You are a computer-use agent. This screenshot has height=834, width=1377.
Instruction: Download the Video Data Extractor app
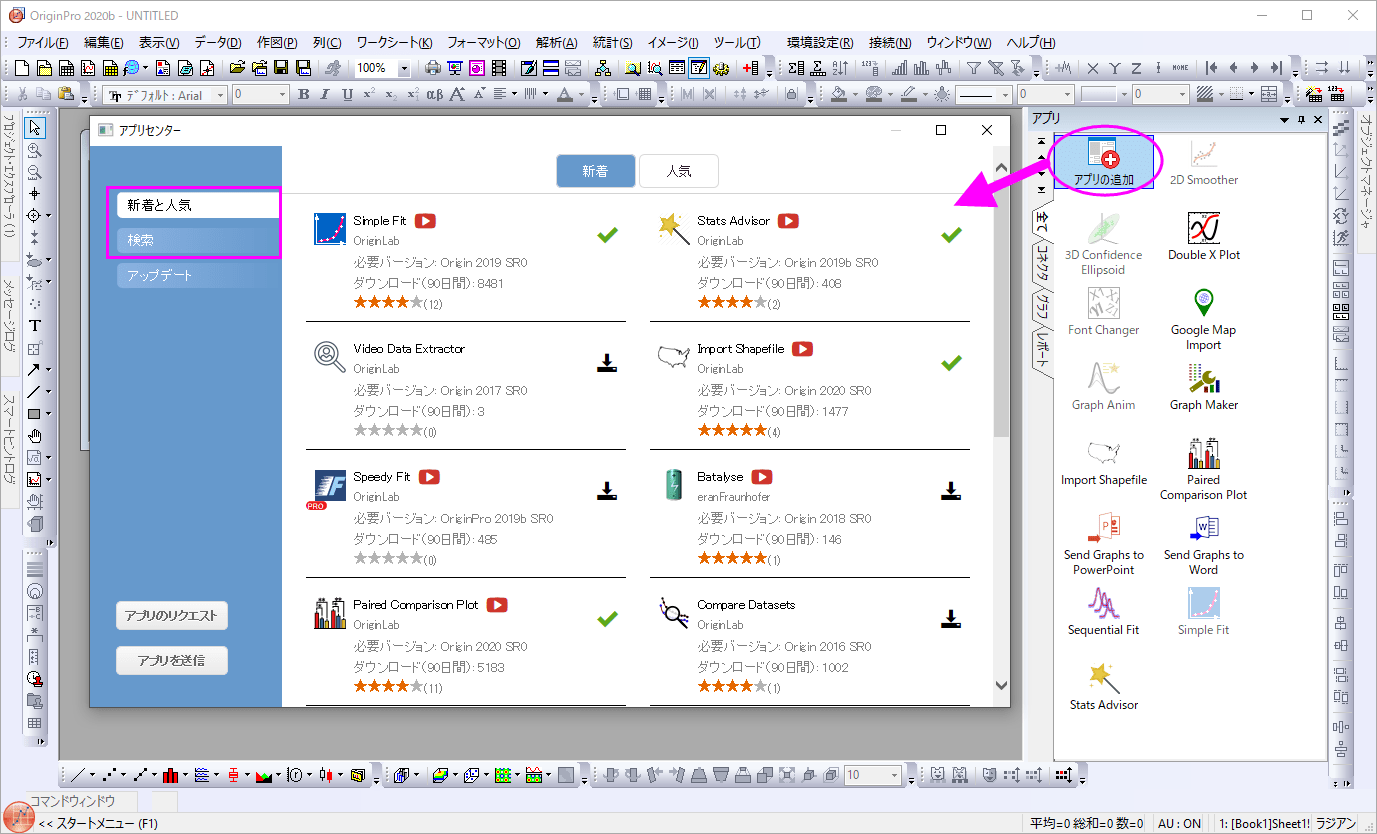point(607,362)
